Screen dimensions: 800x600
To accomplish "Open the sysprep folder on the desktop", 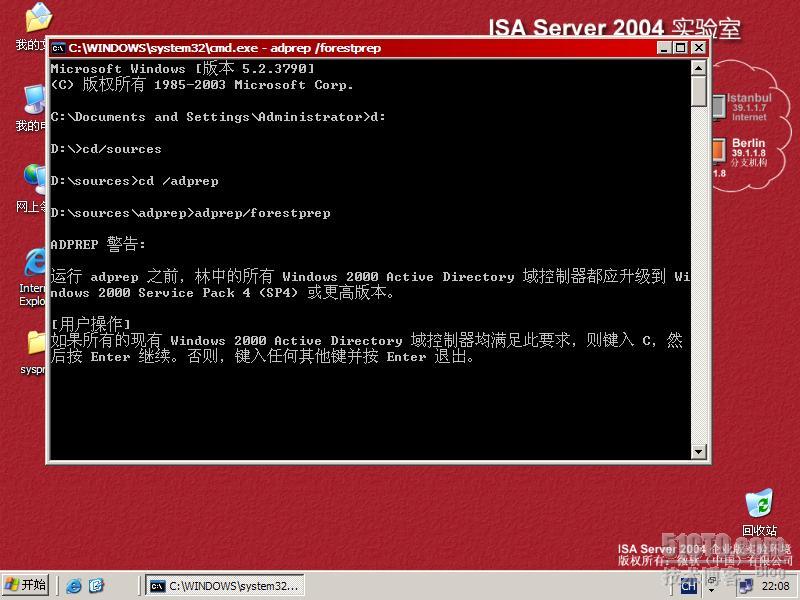I will [x=36, y=343].
